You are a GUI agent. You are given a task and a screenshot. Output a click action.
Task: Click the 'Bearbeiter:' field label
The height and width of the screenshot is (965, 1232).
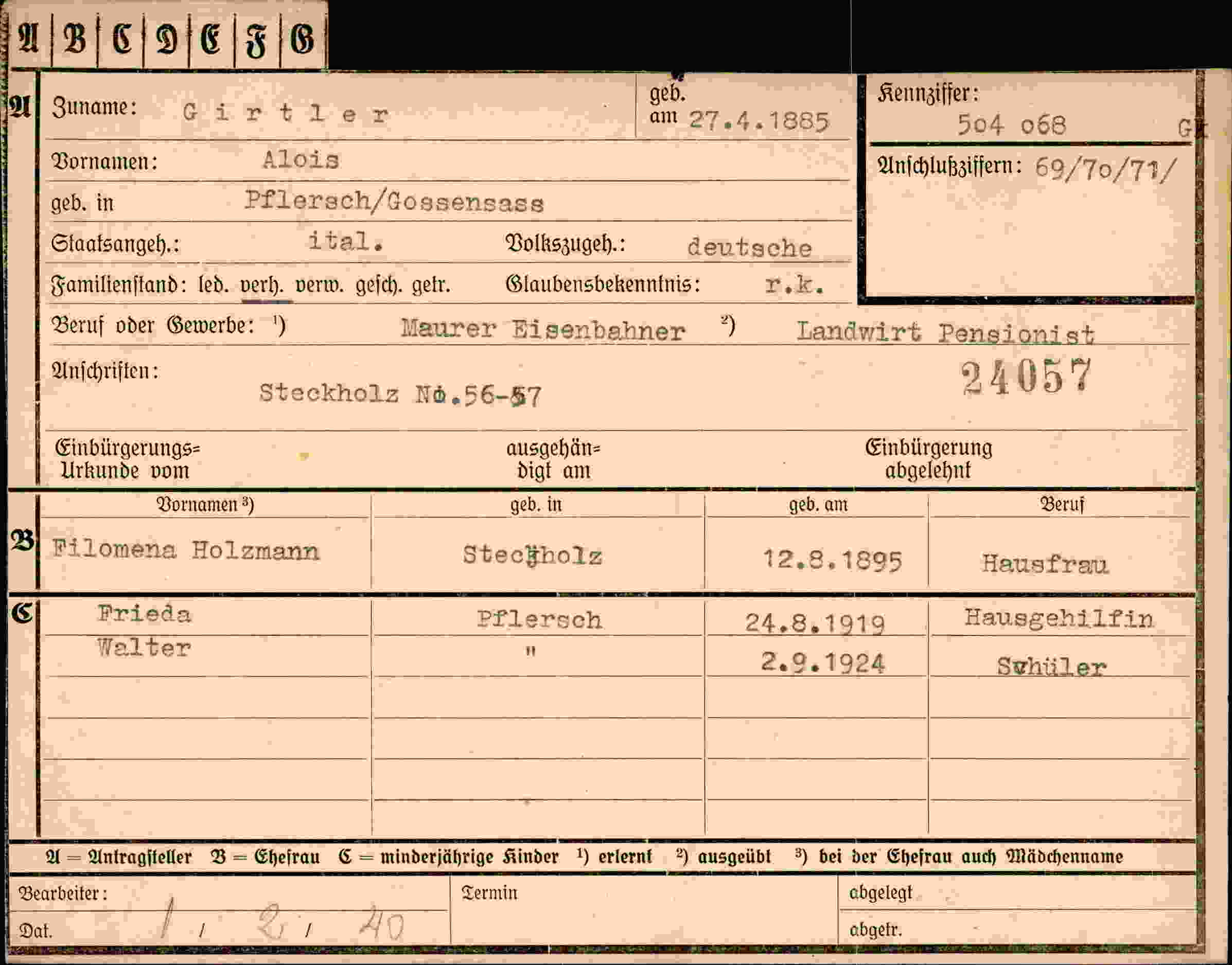pos(63,893)
